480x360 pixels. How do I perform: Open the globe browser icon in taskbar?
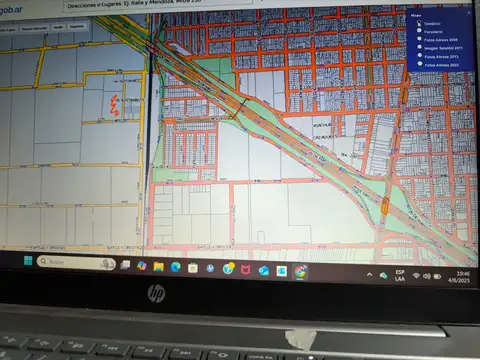click(229, 269)
